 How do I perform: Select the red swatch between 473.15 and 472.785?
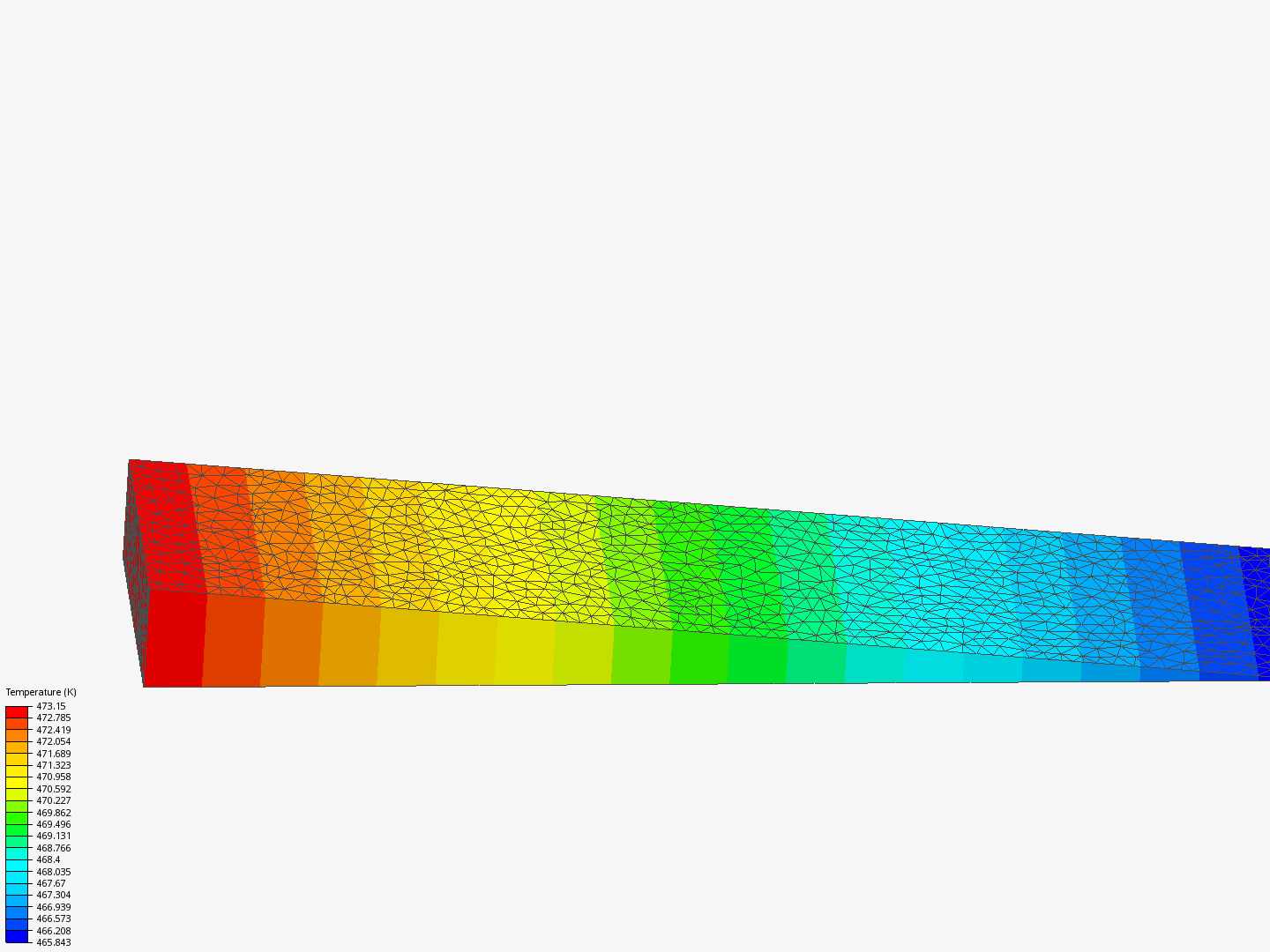pos(17,711)
